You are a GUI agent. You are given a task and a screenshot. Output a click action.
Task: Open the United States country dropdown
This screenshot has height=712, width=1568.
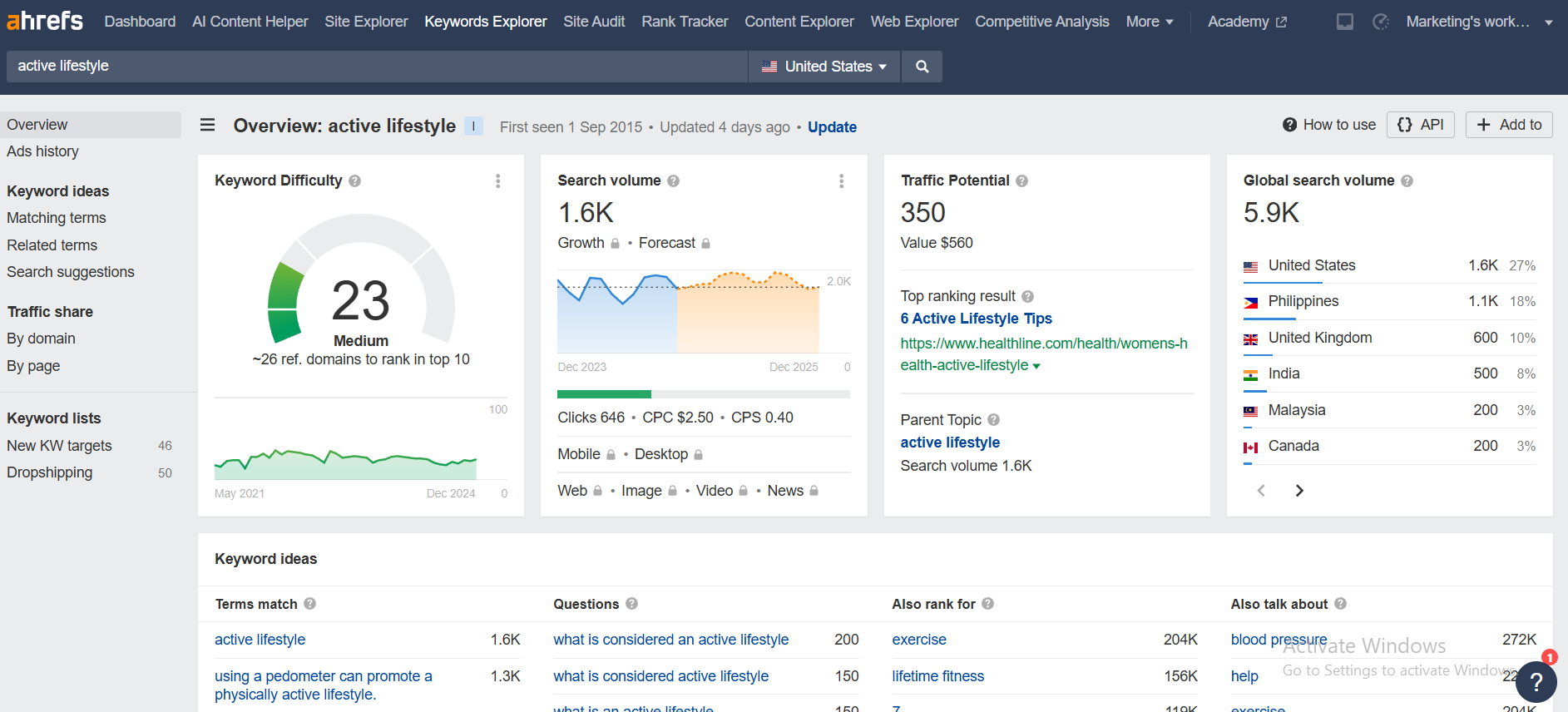click(824, 67)
